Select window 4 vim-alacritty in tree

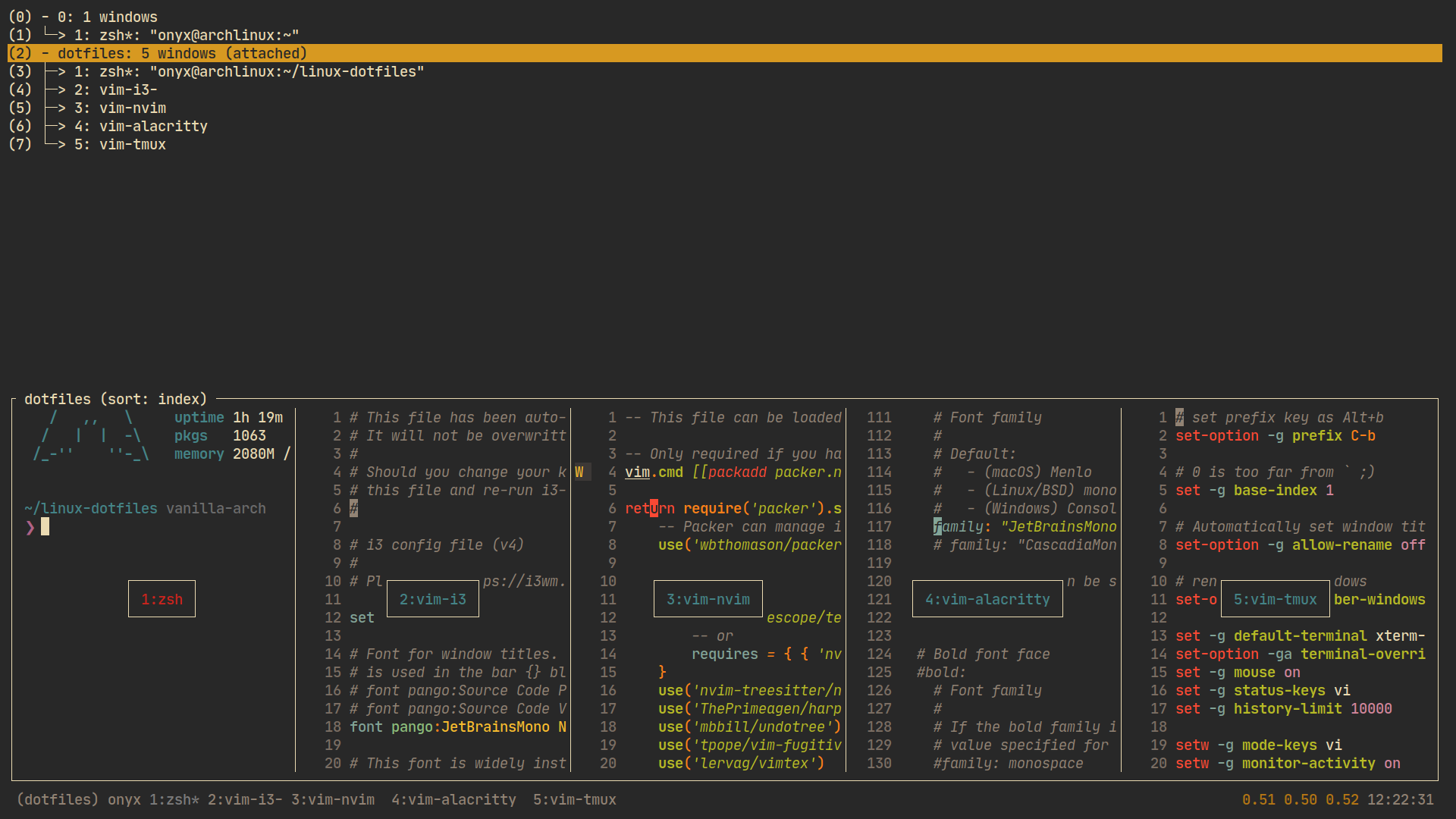tap(140, 126)
